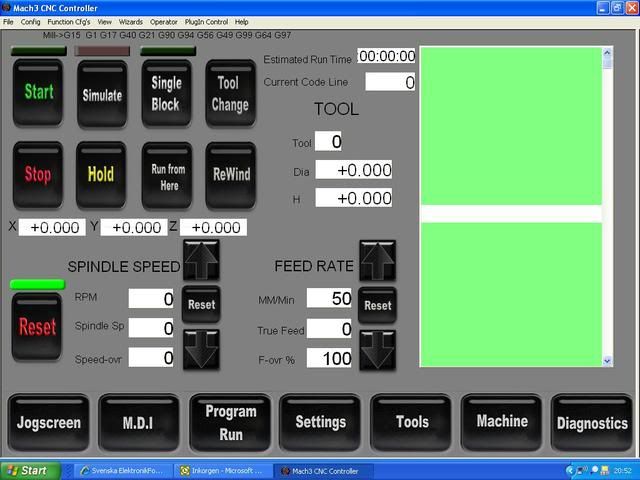Increase spindle speed with up arrow
The width and height of the screenshot is (640, 480).
201,260
